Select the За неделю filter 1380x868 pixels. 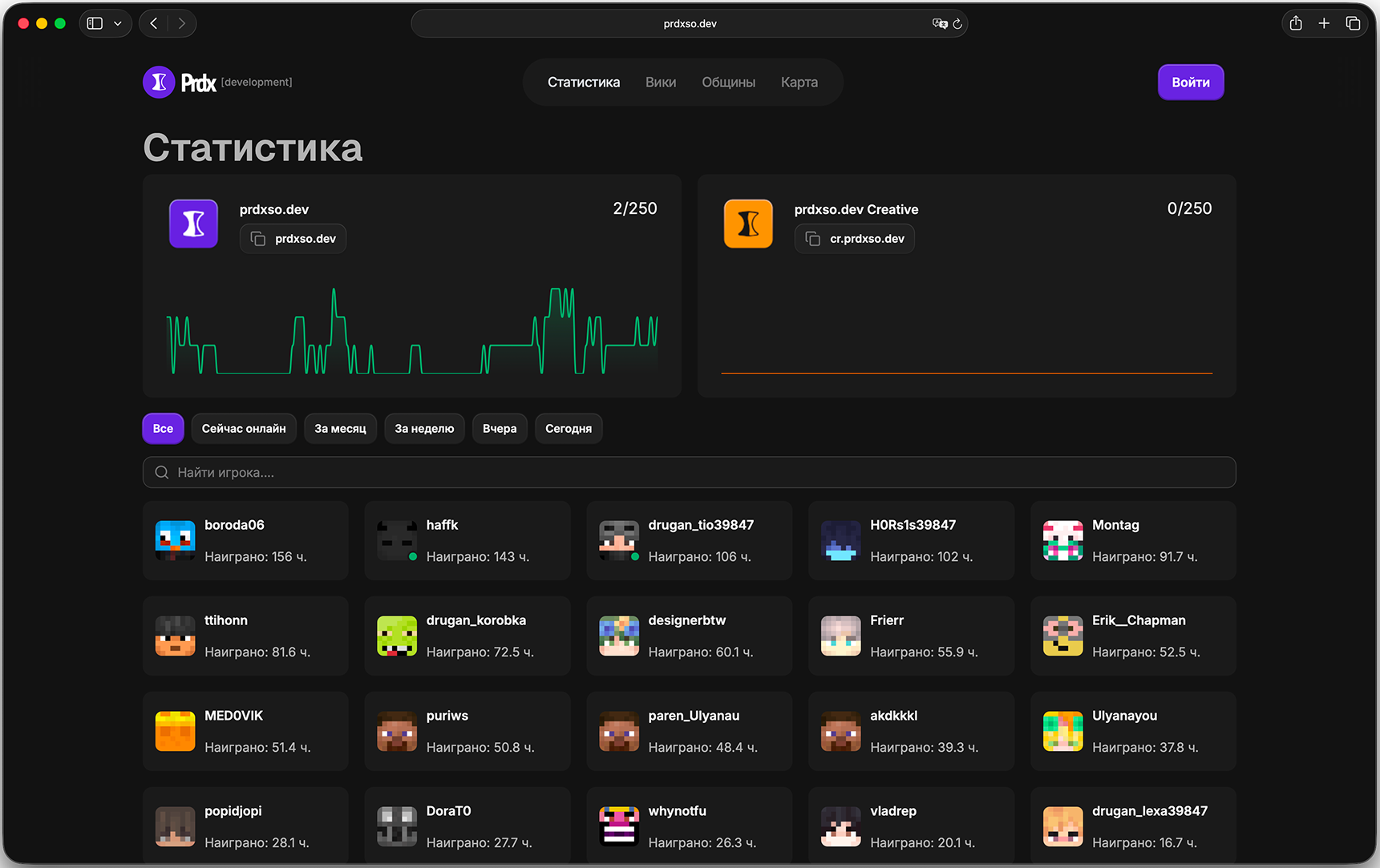point(424,428)
